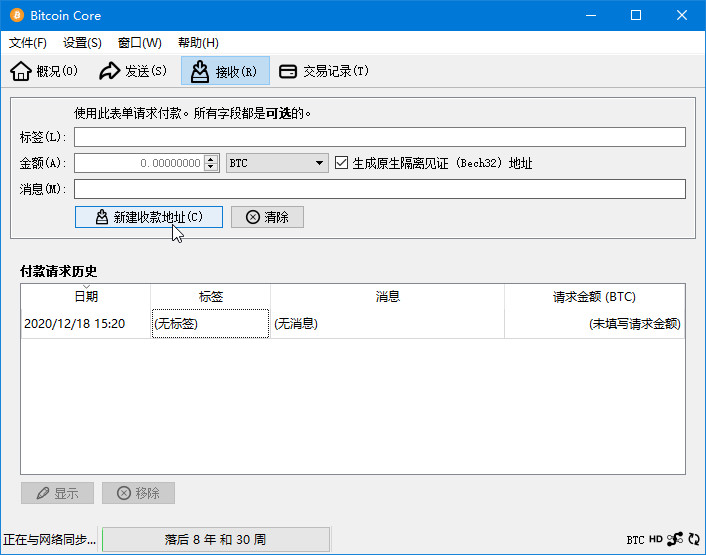The image size is (706, 555).
Task: Click the Bitcoin Core logo icon
Action: click(17, 15)
